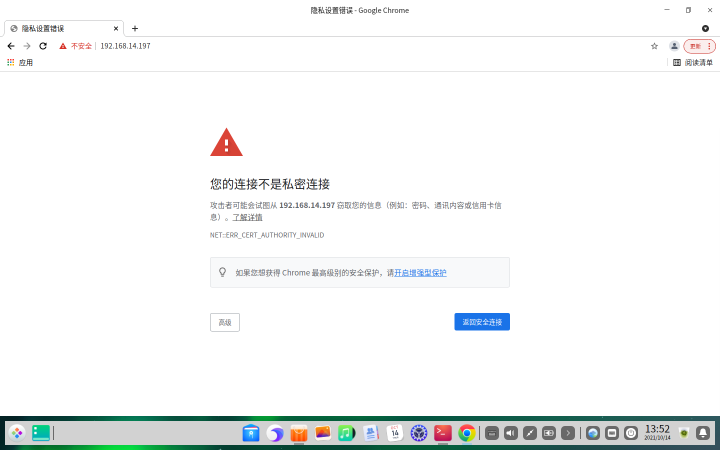Open the calendar app in the dock
720x450 pixels.
coord(395,433)
